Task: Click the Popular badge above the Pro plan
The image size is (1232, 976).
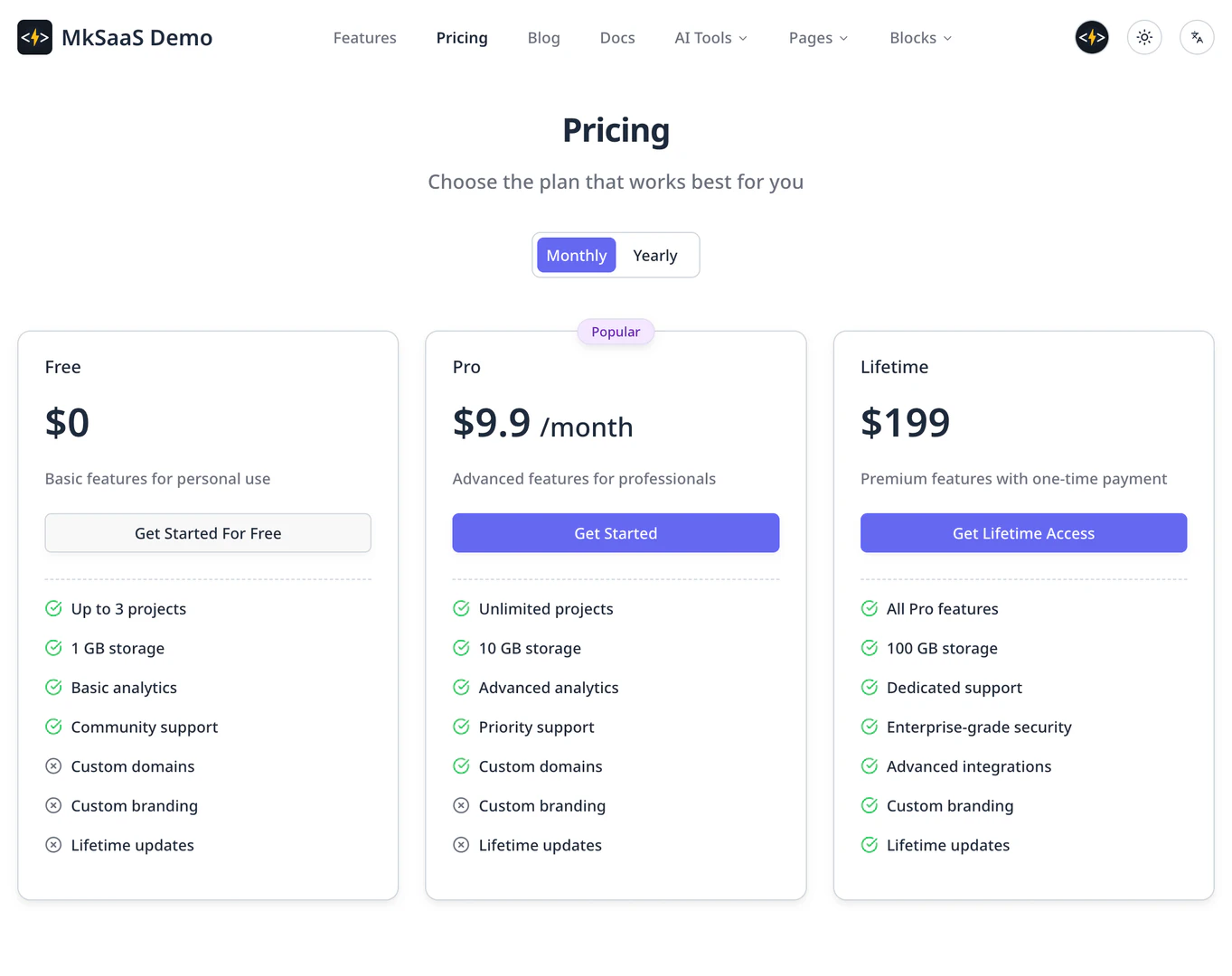Action: tap(616, 332)
